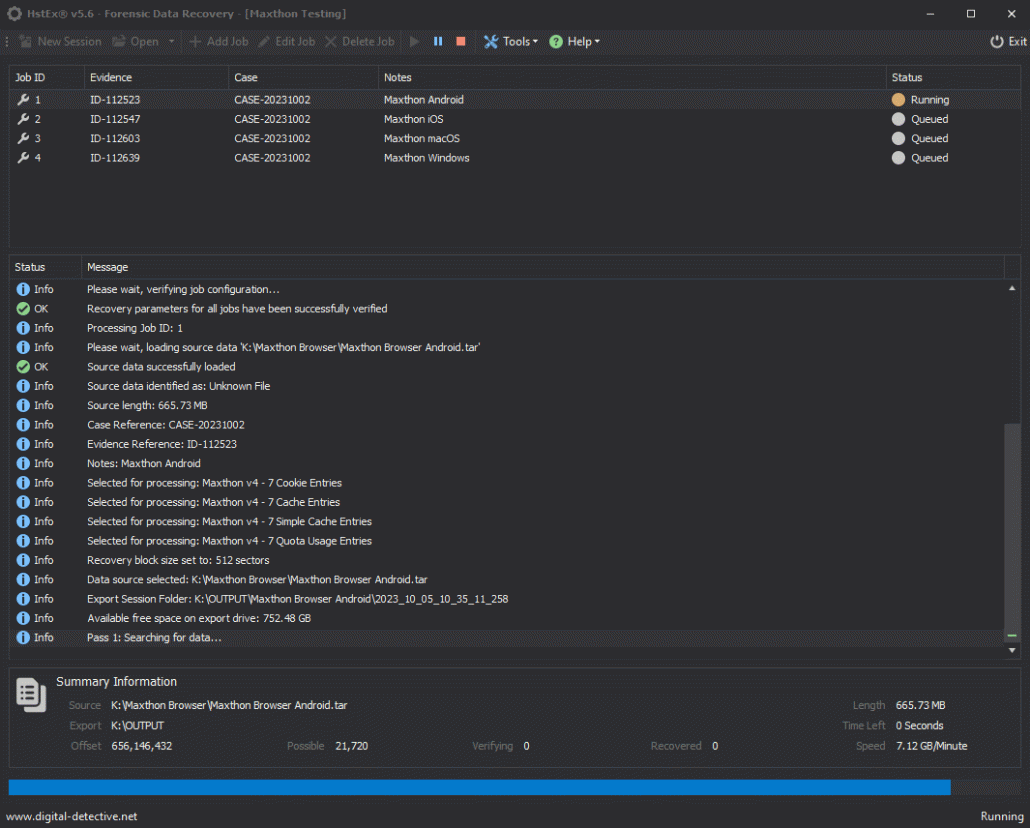Select log line 'Maxthon v4 - 7 Quota Usage Entries'
The image size is (1030, 828).
(x=506, y=541)
